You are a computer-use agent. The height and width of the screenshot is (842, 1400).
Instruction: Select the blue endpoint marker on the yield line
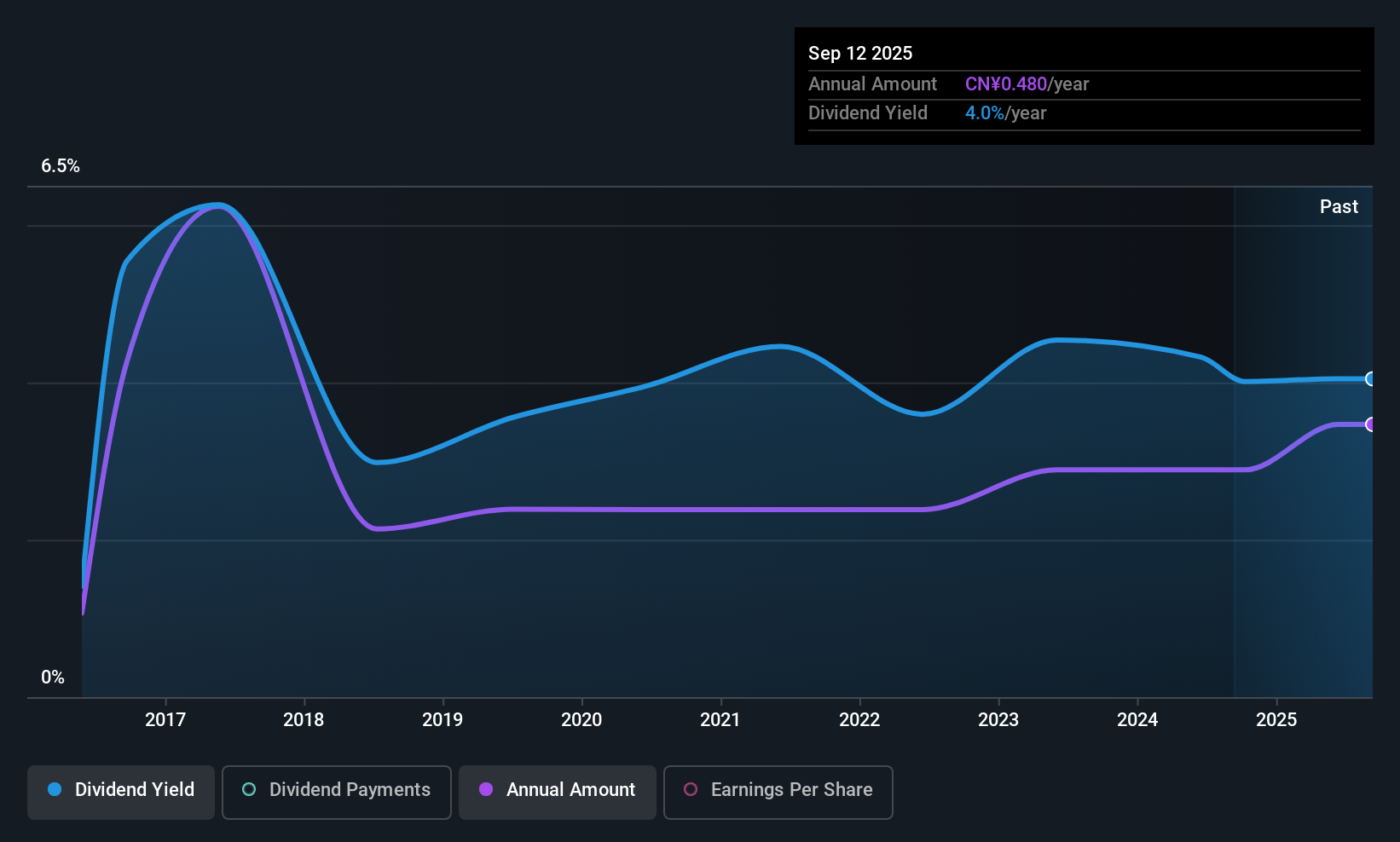tap(1370, 378)
